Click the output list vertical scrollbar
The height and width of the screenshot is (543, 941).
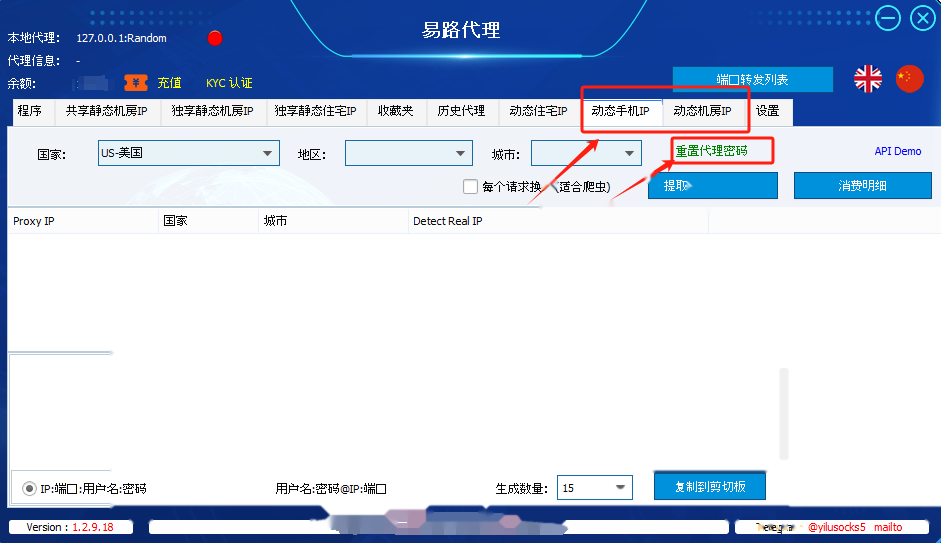coord(783,414)
